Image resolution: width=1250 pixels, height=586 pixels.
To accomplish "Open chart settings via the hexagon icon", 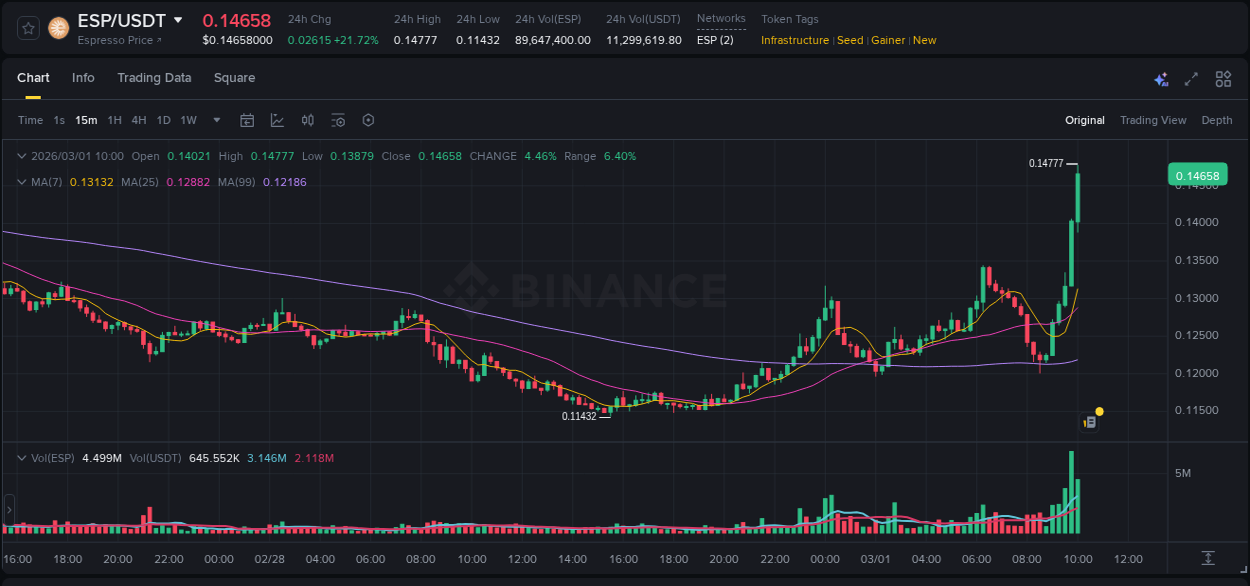I will point(368,120).
